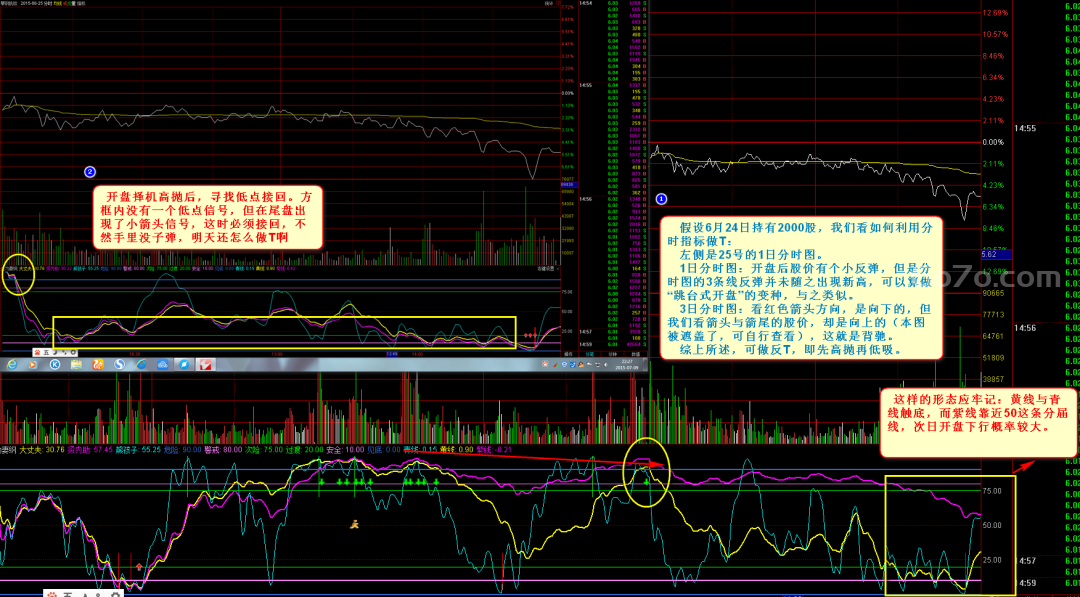
Task: Click the 买内助: 57.45 indicator value
Action: 90,450
